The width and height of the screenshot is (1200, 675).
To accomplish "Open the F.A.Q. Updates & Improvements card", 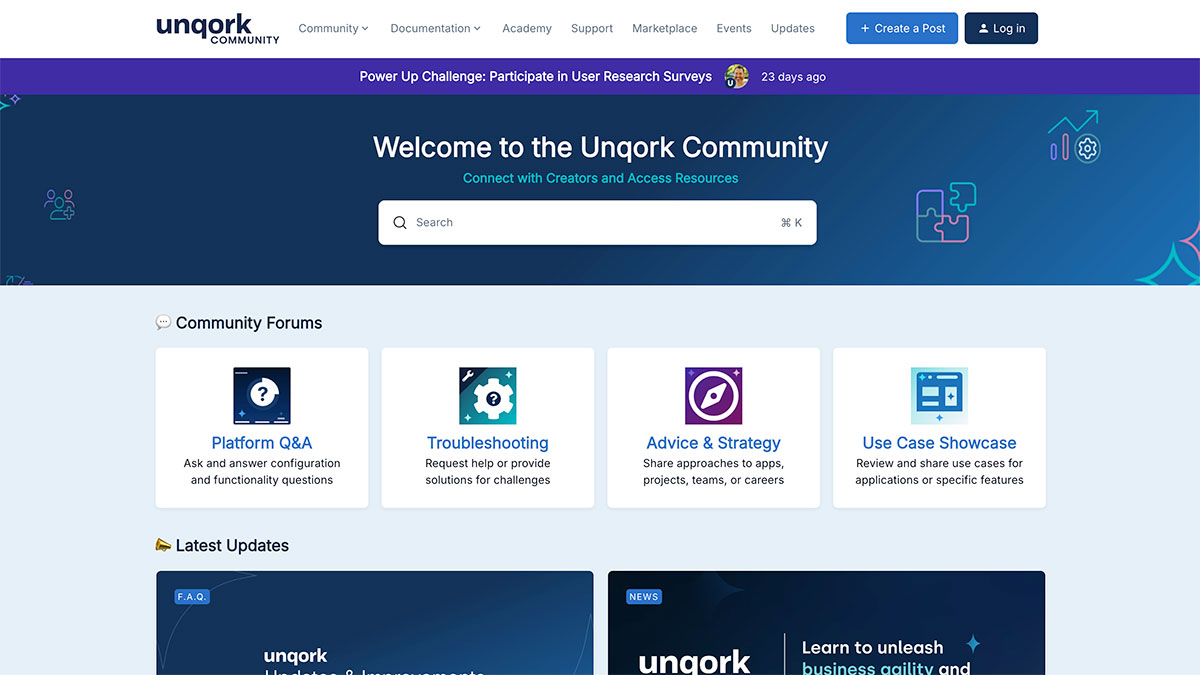I will [x=374, y=623].
